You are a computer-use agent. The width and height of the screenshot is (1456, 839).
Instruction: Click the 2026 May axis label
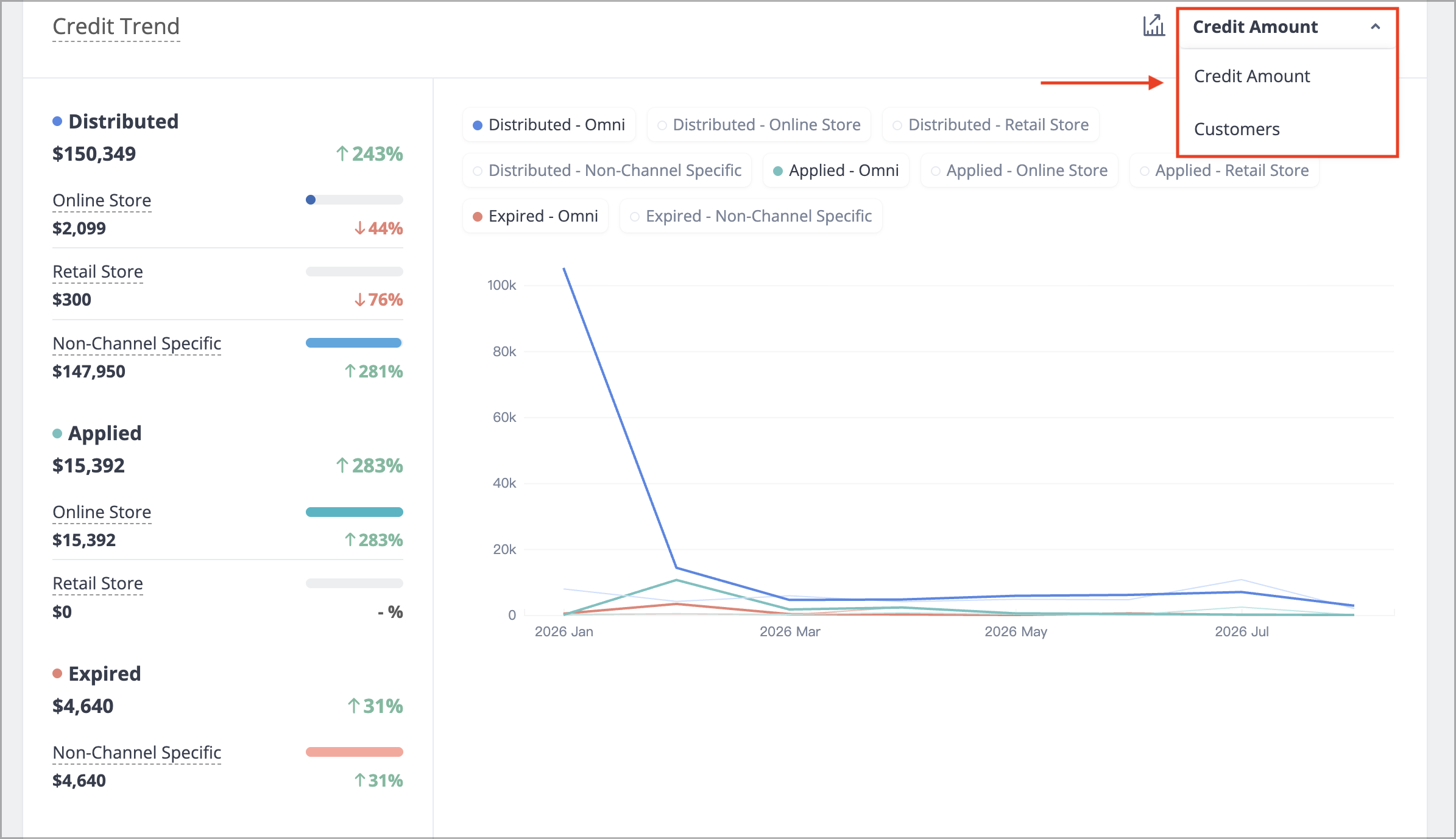(x=1016, y=631)
